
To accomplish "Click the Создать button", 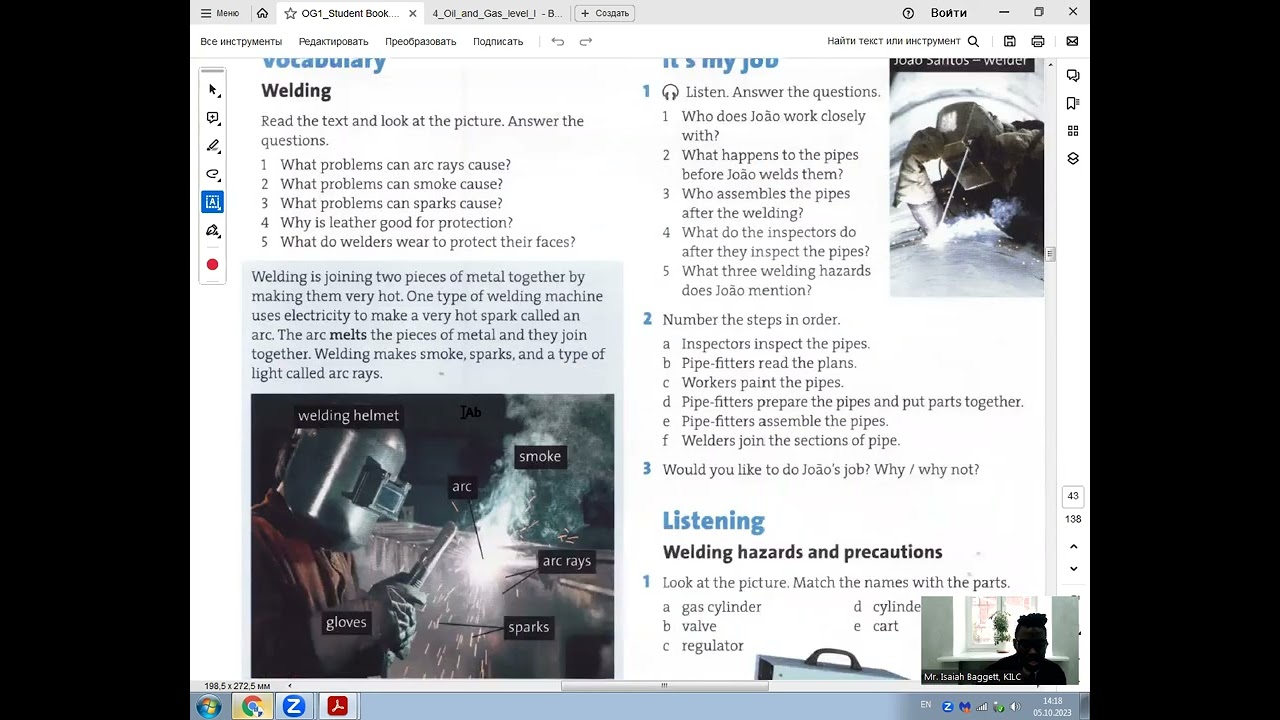I will [604, 13].
